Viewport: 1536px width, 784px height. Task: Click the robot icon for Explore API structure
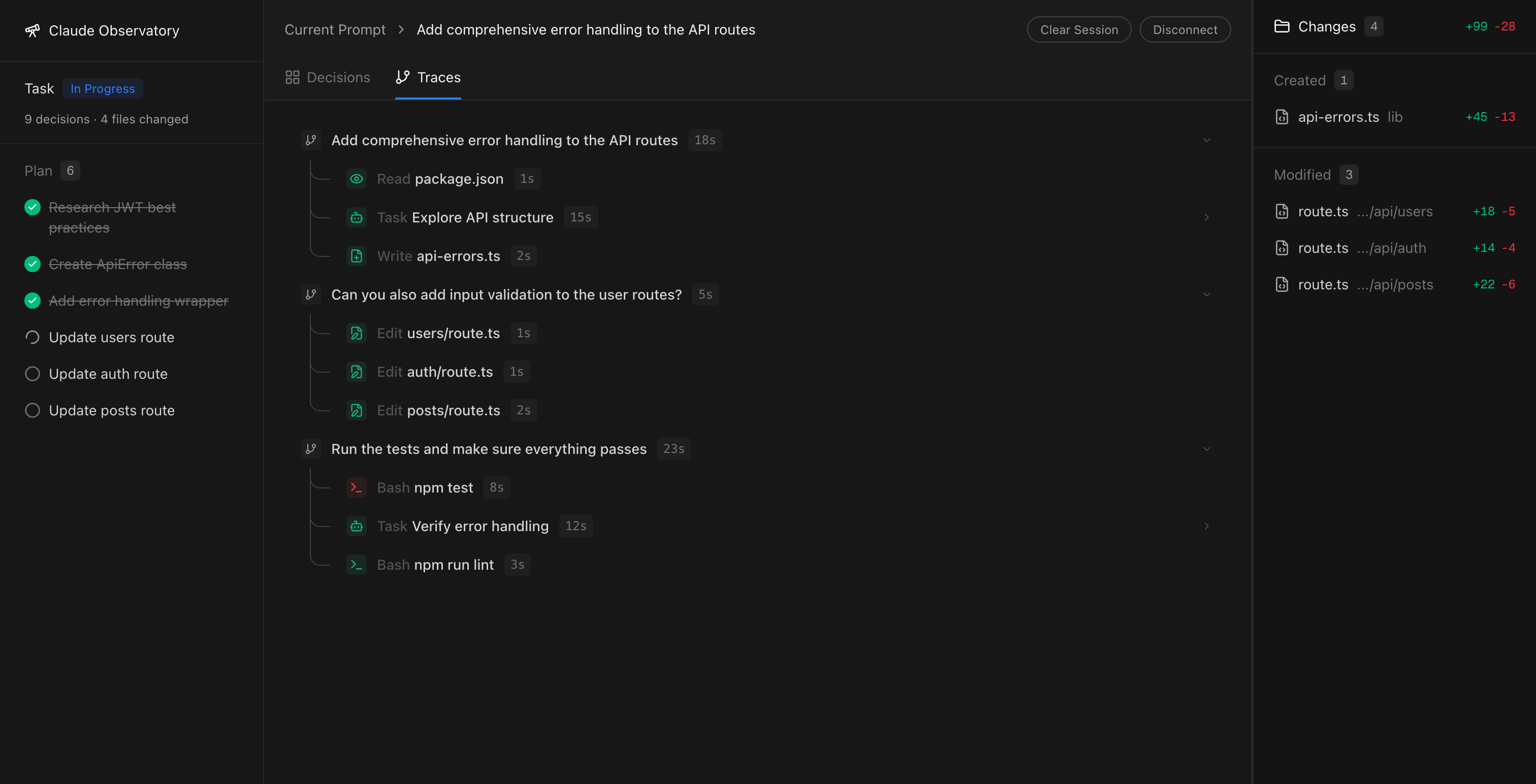[x=356, y=218]
